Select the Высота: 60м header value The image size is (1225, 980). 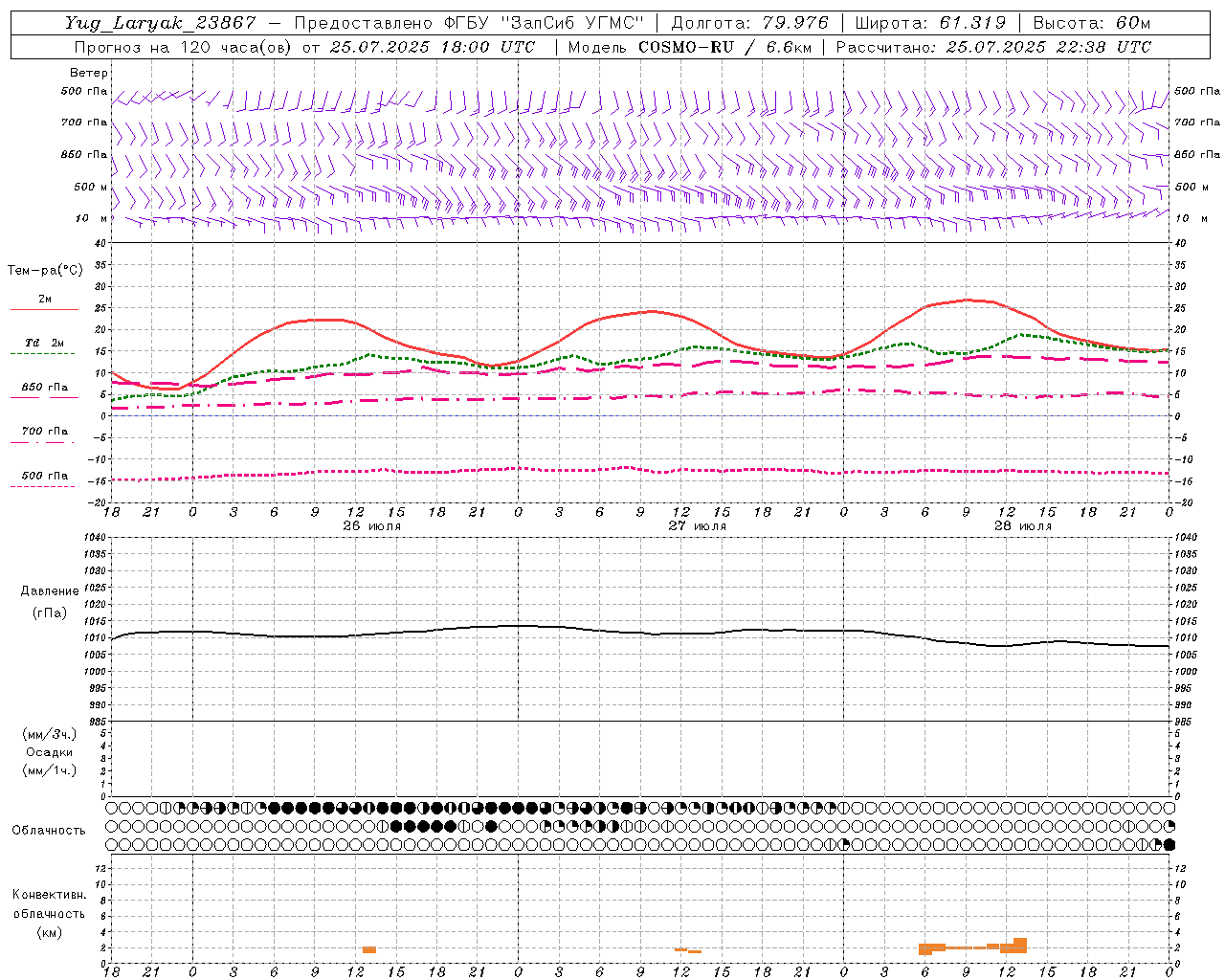click(1091, 23)
